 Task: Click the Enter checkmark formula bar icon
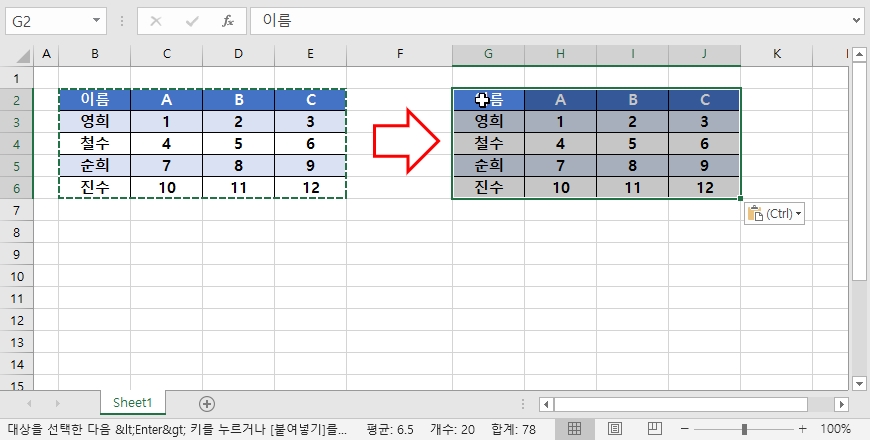(192, 22)
